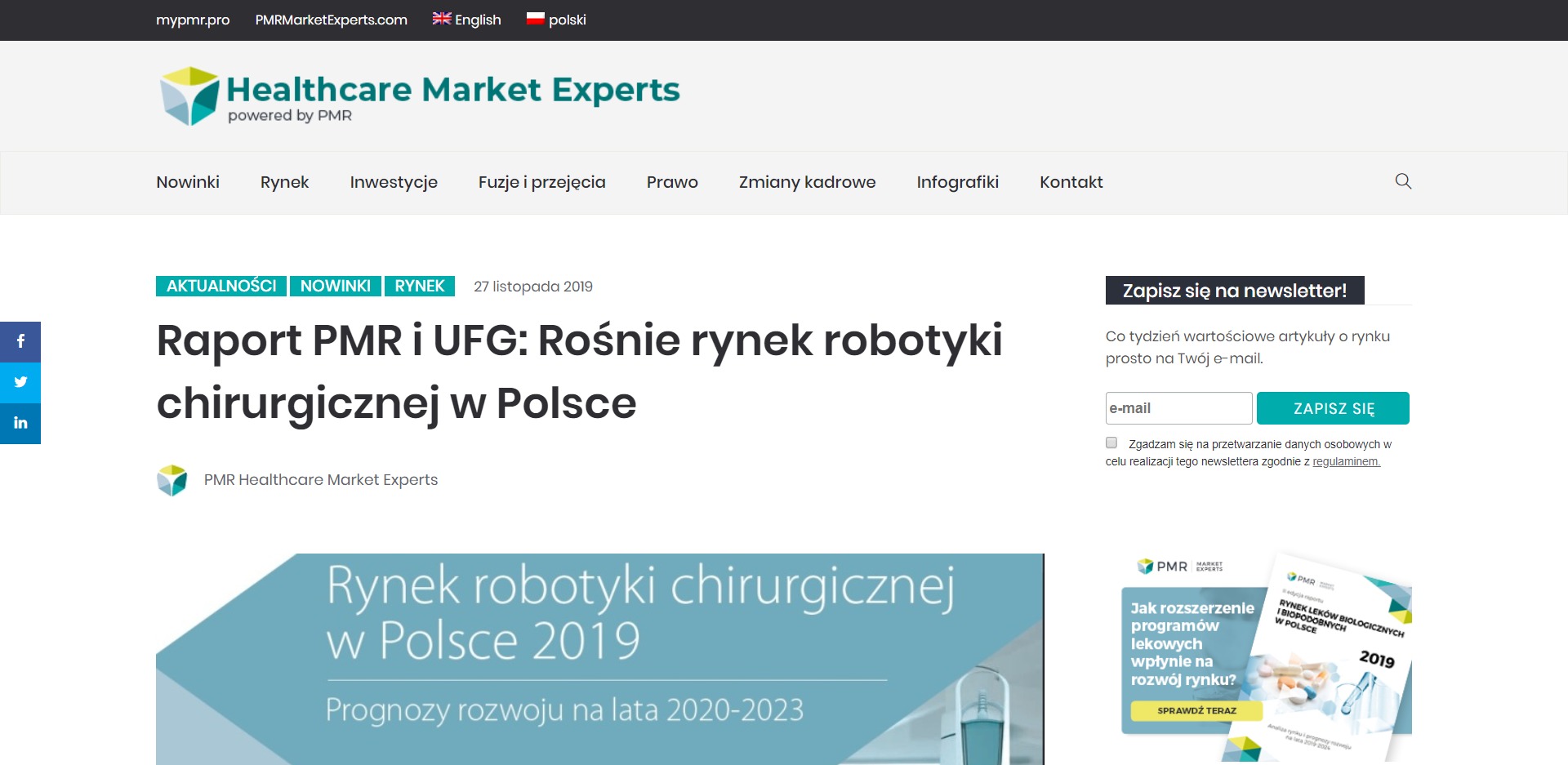Visit PMRMarketExperts.com link

click(331, 20)
